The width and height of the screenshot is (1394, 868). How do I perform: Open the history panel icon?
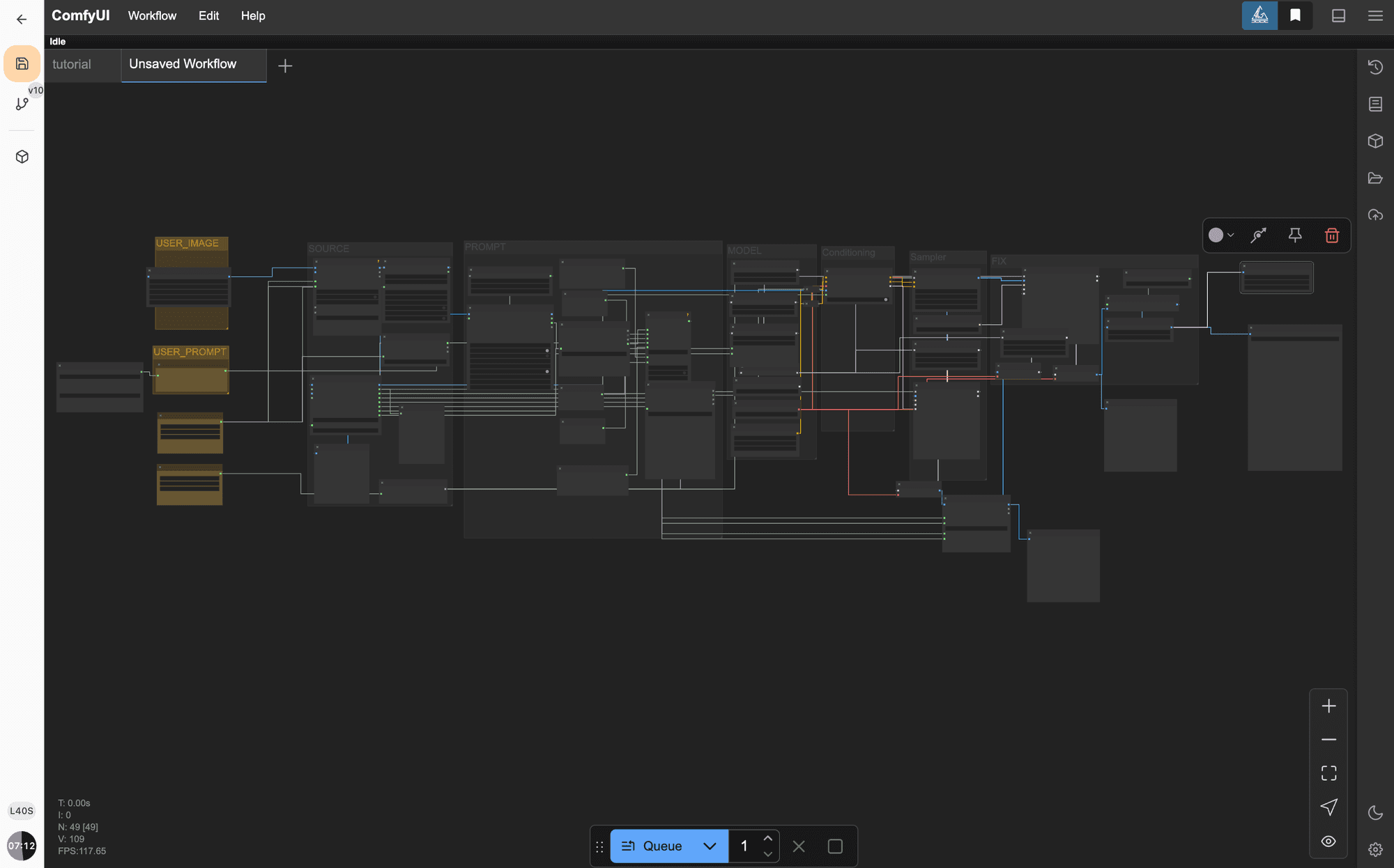[1374, 67]
